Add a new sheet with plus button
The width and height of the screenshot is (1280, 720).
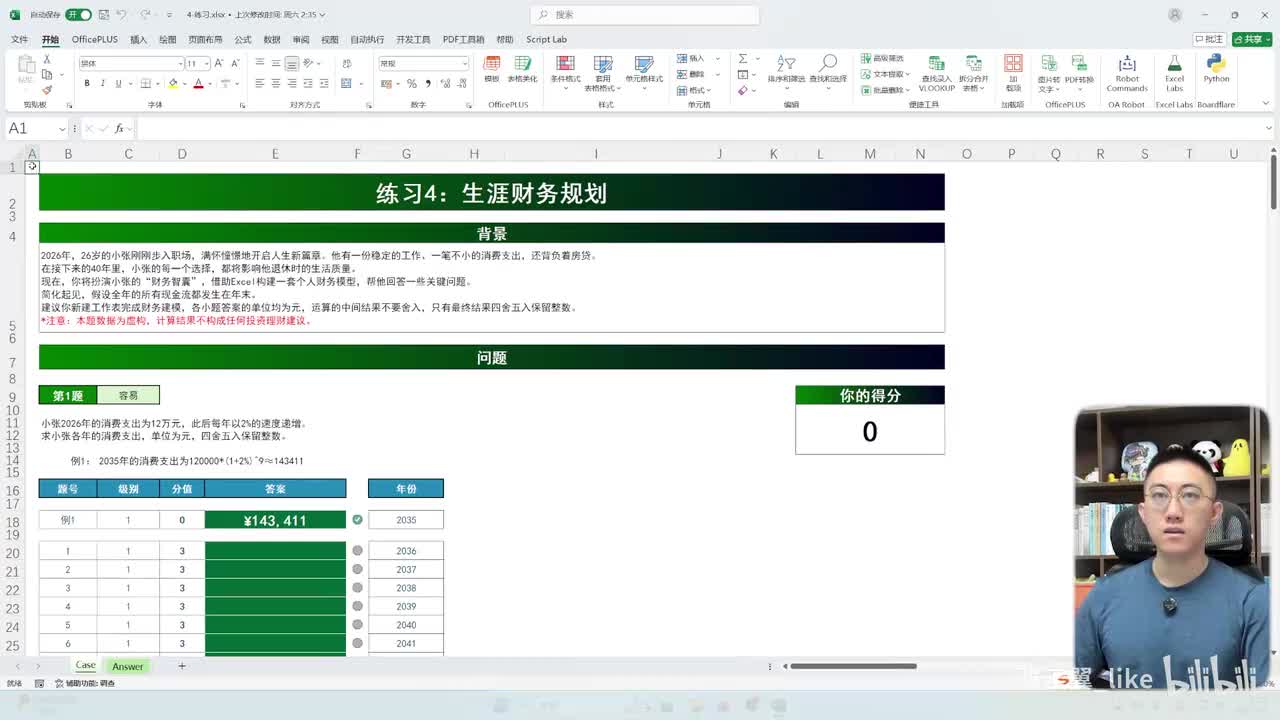tap(181, 666)
